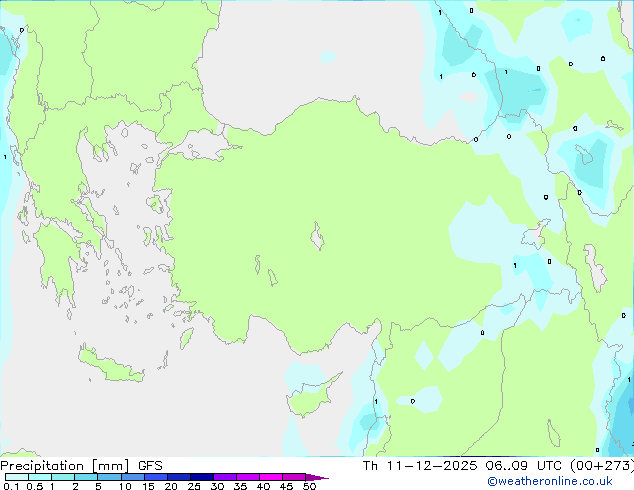Pick the 25–30 mm legend swatch
The image size is (634, 490).
click(x=202, y=477)
